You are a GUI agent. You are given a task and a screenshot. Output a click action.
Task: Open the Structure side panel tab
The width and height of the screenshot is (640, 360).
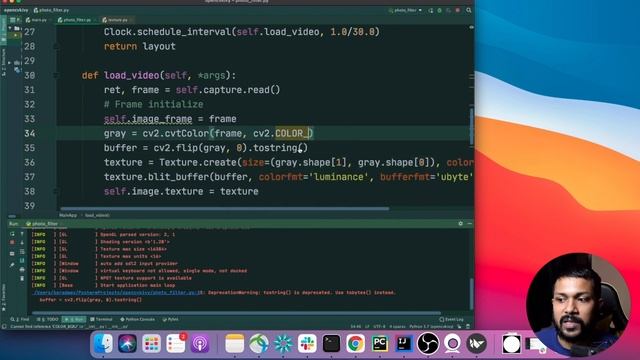4,62
